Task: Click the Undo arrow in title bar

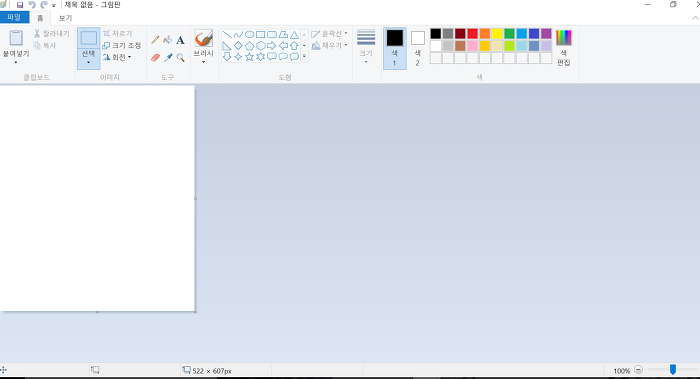Action: (x=32, y=5)
